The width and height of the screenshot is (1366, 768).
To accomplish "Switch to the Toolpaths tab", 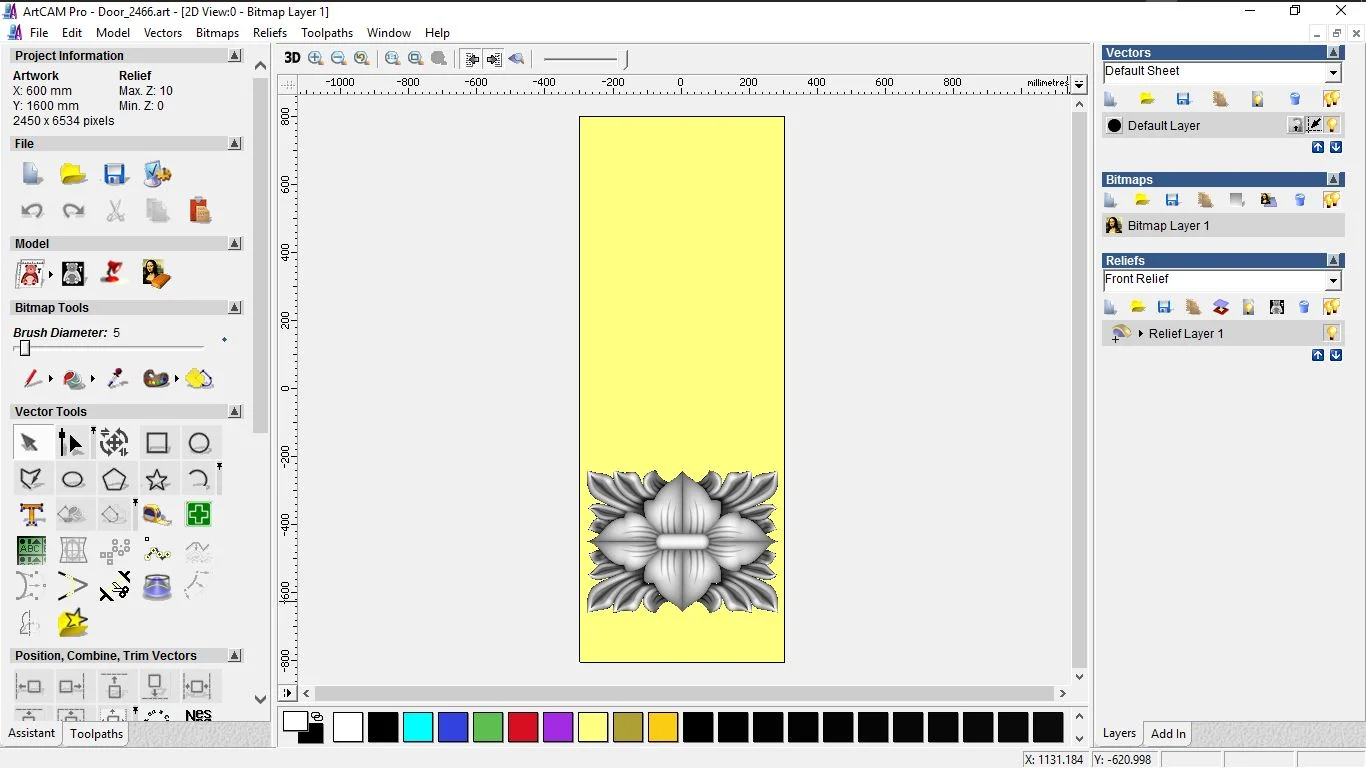I will coord(96,734).
